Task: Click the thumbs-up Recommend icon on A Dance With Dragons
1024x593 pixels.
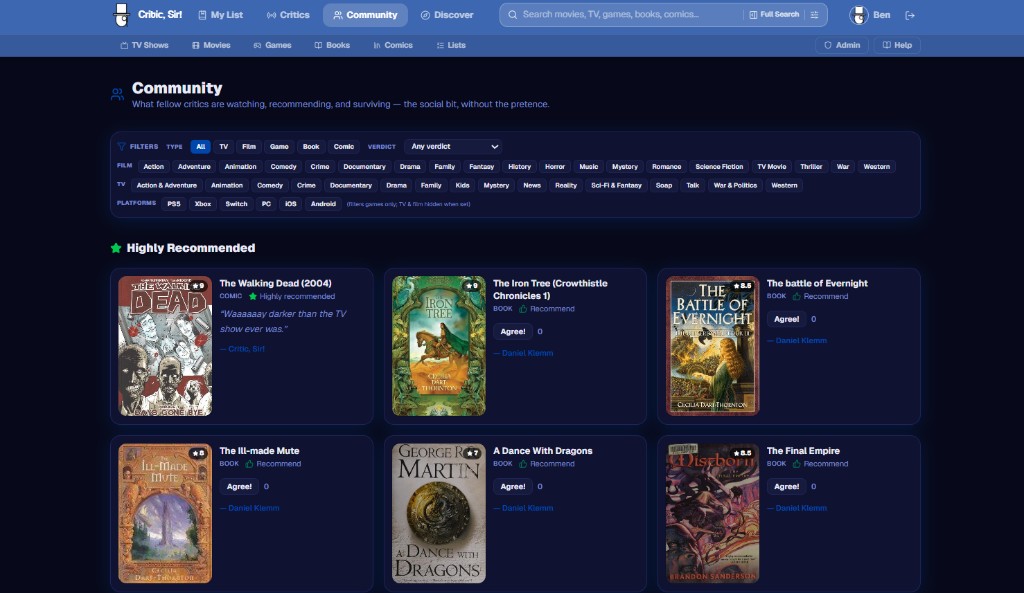Action: (523, 464)
